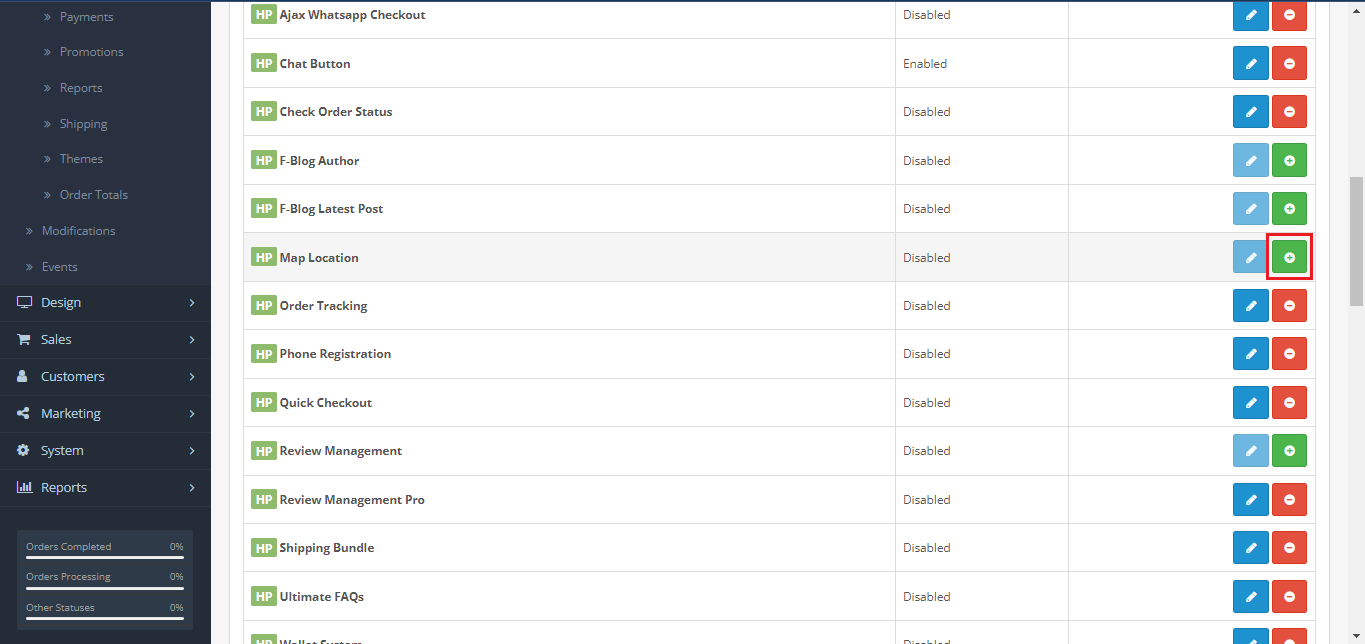The height and width of the screenshot is (644, 1365).
Task: Open the Order Totals extensions link
Action: click(x=93, y=195)
